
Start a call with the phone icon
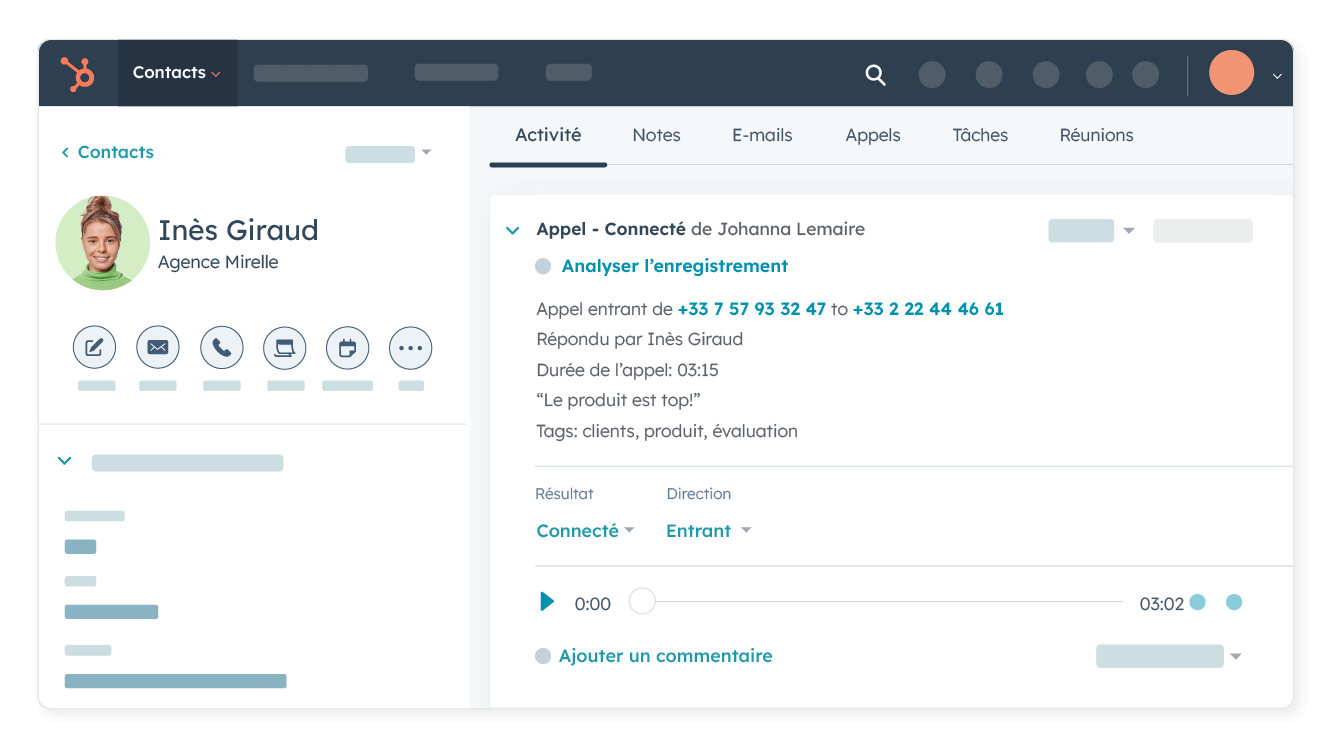click(x=221, y=347)
